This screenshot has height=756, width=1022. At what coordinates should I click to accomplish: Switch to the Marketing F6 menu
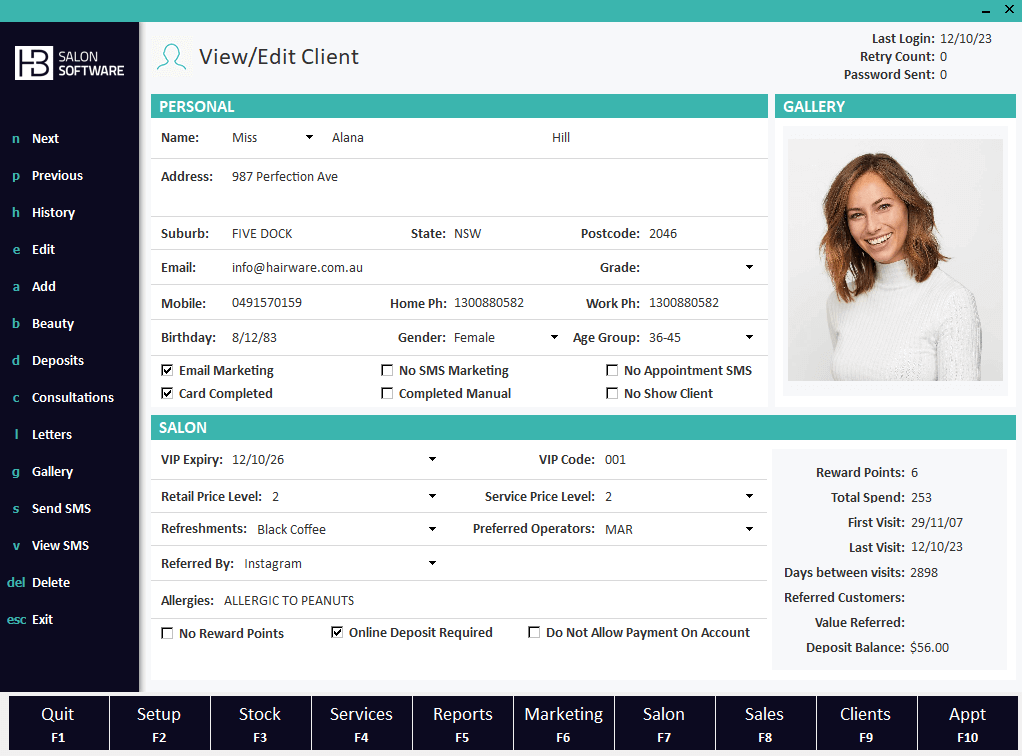tap(563, 723)
